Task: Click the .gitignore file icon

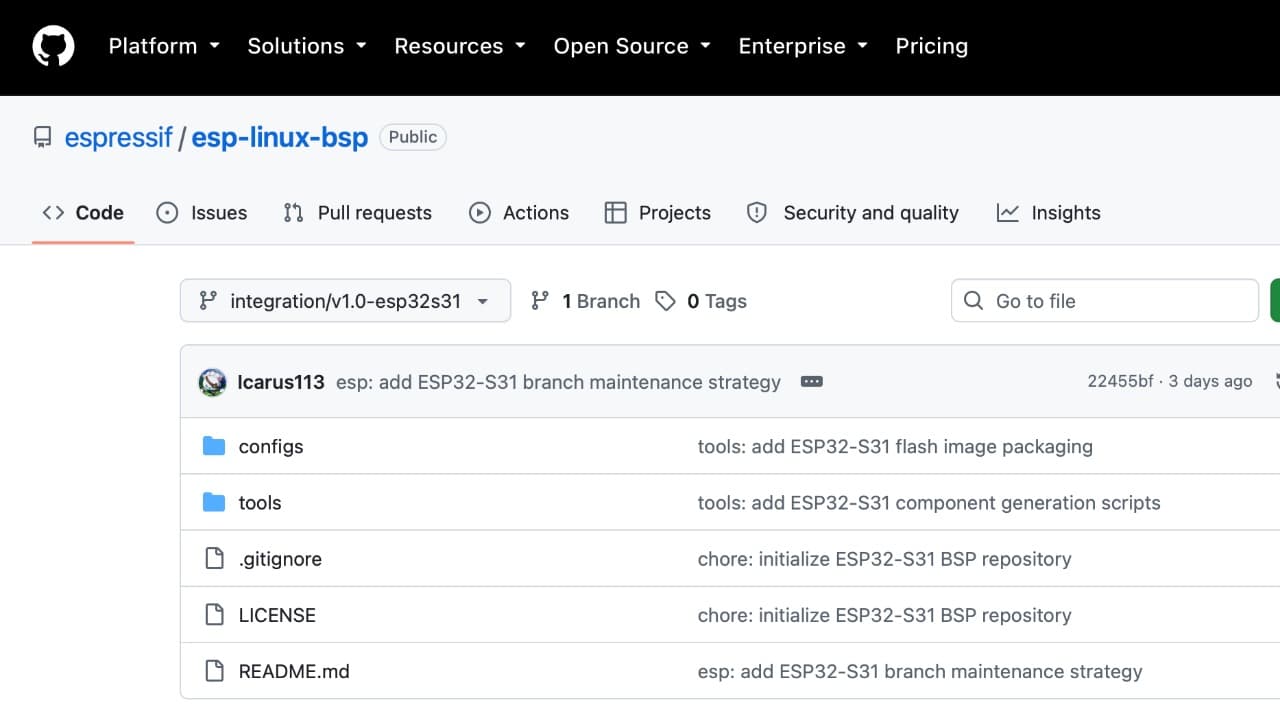Action: pos(214,558)
